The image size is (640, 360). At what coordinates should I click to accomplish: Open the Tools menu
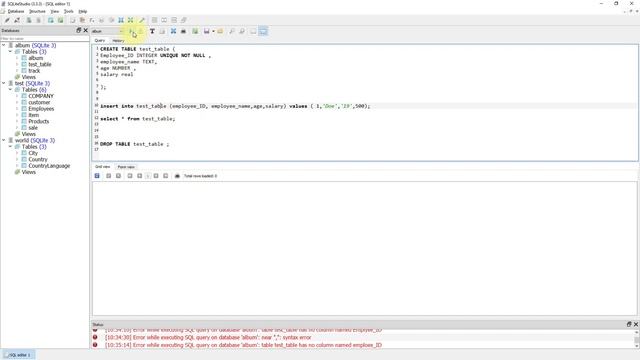[x=69, y=11]
